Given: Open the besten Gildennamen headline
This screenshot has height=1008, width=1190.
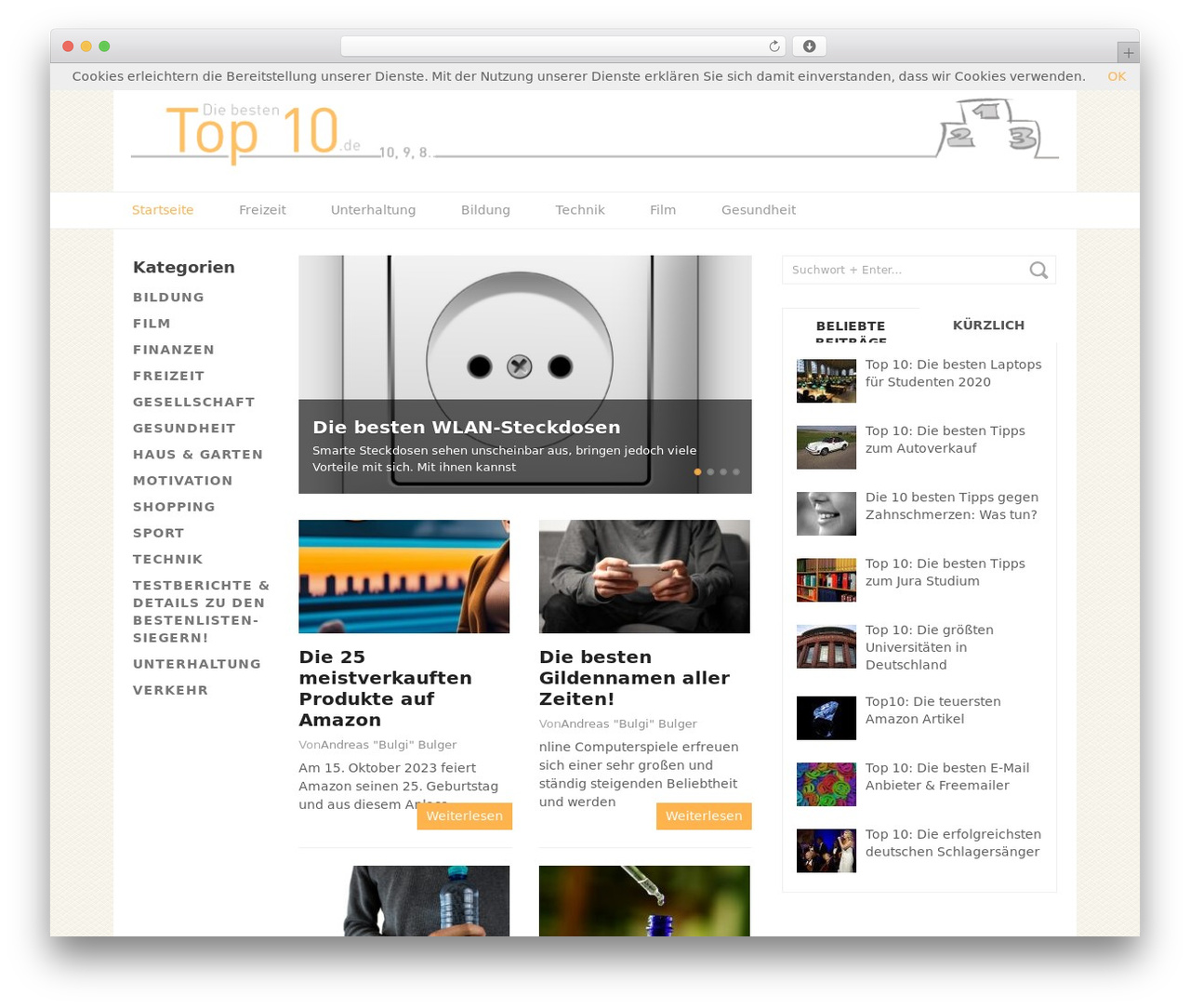Looking at the screenshot, I should tap(634, 678).
